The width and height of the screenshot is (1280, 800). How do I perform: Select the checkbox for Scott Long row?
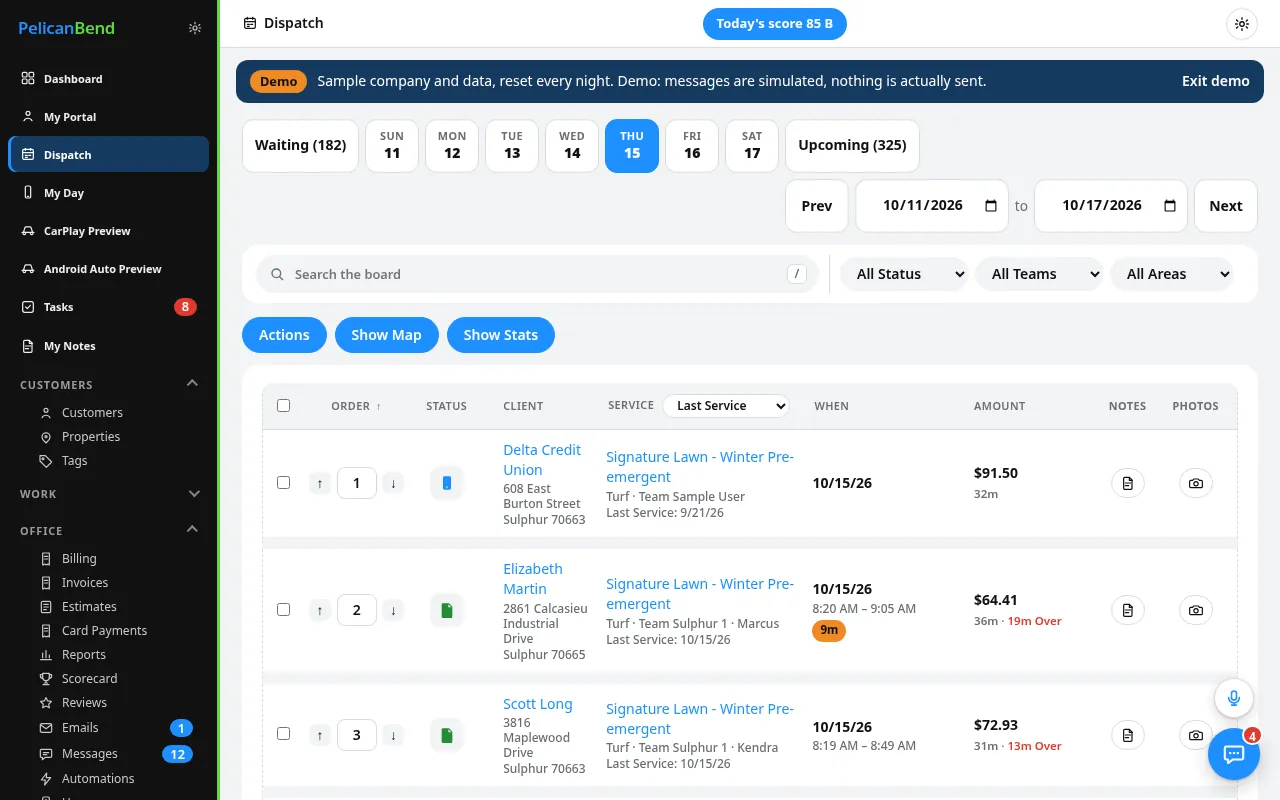284,734
